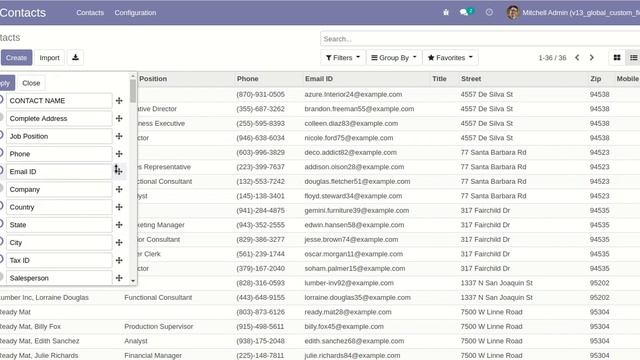
Task: Edit the Job Position label field
Action: (x=59, y=136)
